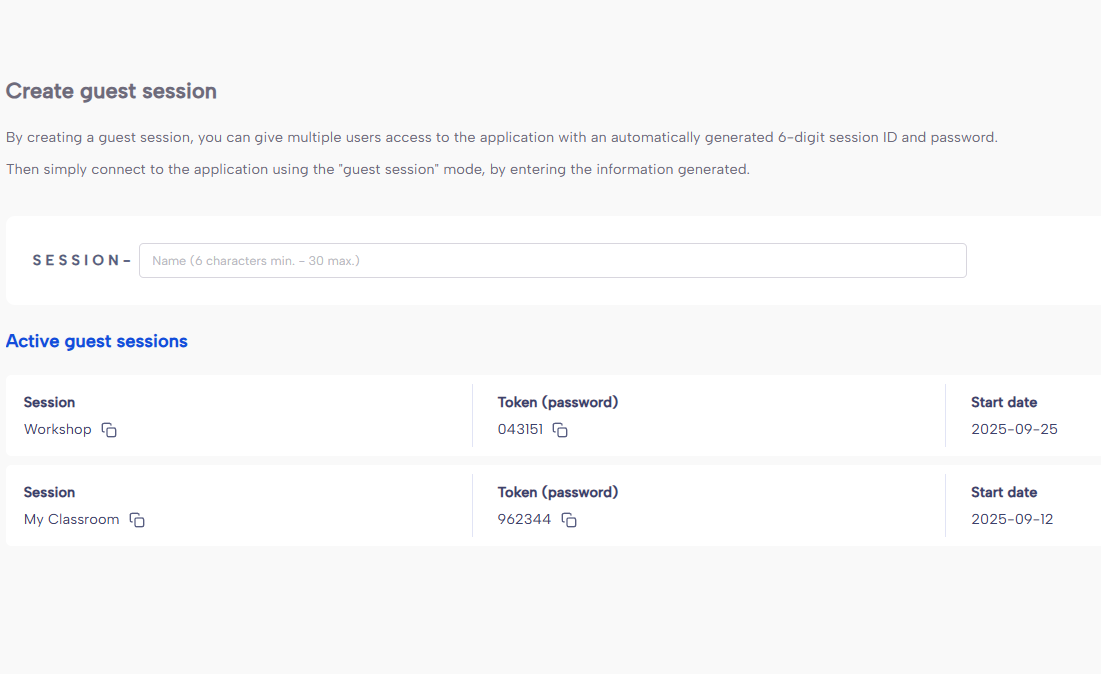Click Start date label above 2025-09-25
Screen dimensions: 1101x674
(1004, 402)
